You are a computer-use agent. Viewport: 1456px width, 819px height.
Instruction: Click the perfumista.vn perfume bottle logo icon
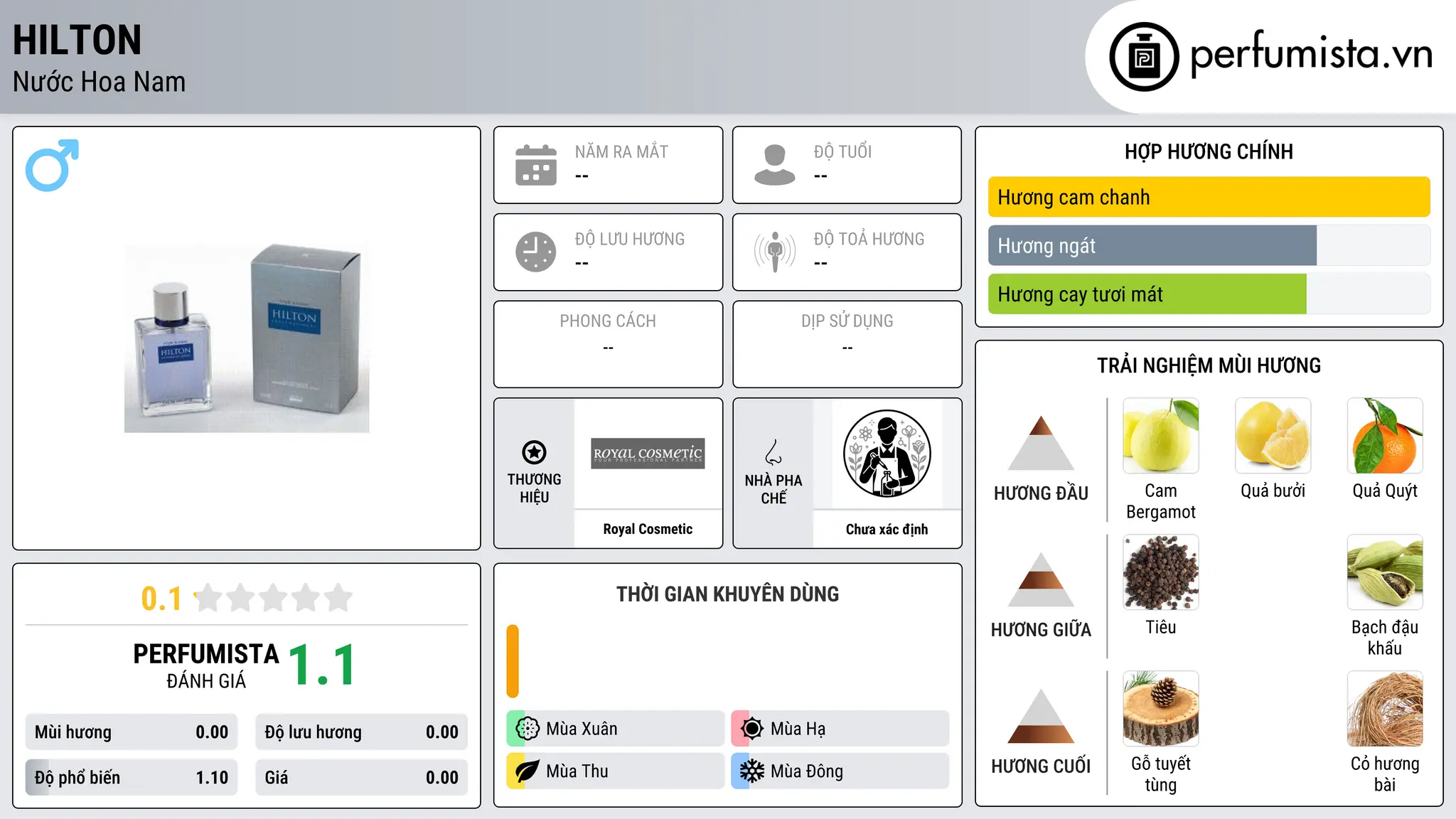[1144, 57]
